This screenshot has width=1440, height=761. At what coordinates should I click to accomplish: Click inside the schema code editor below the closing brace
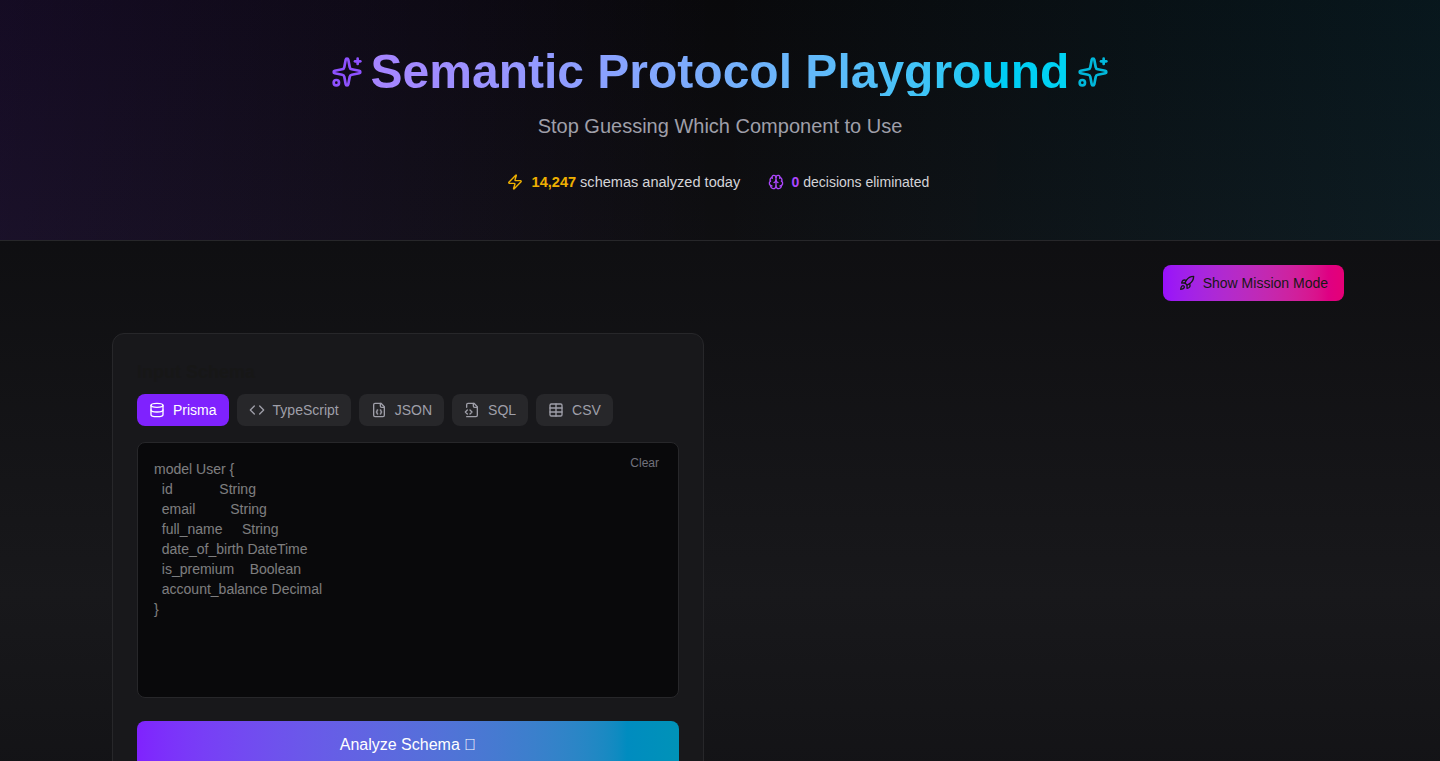click(x=408, y=655)
